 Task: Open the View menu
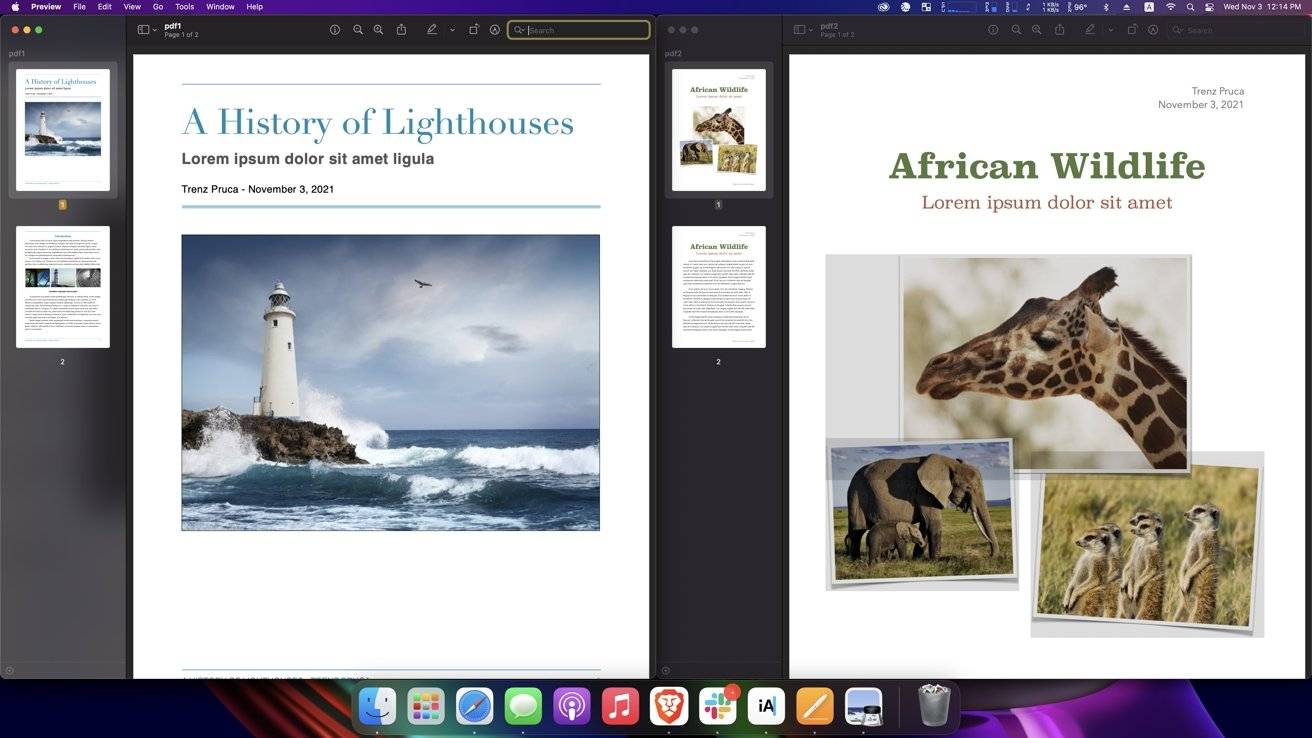click(131, 6)
